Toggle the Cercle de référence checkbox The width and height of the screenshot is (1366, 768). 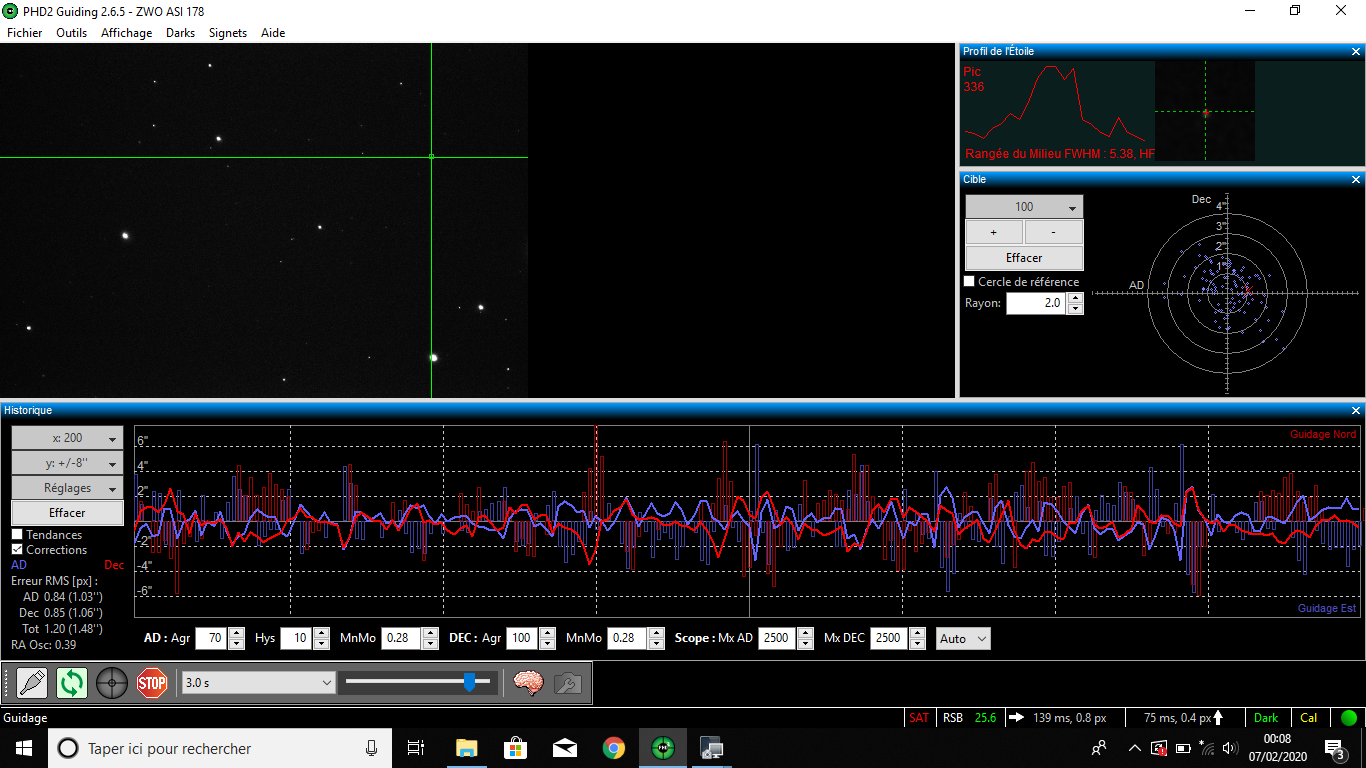(x=969, y=282)
